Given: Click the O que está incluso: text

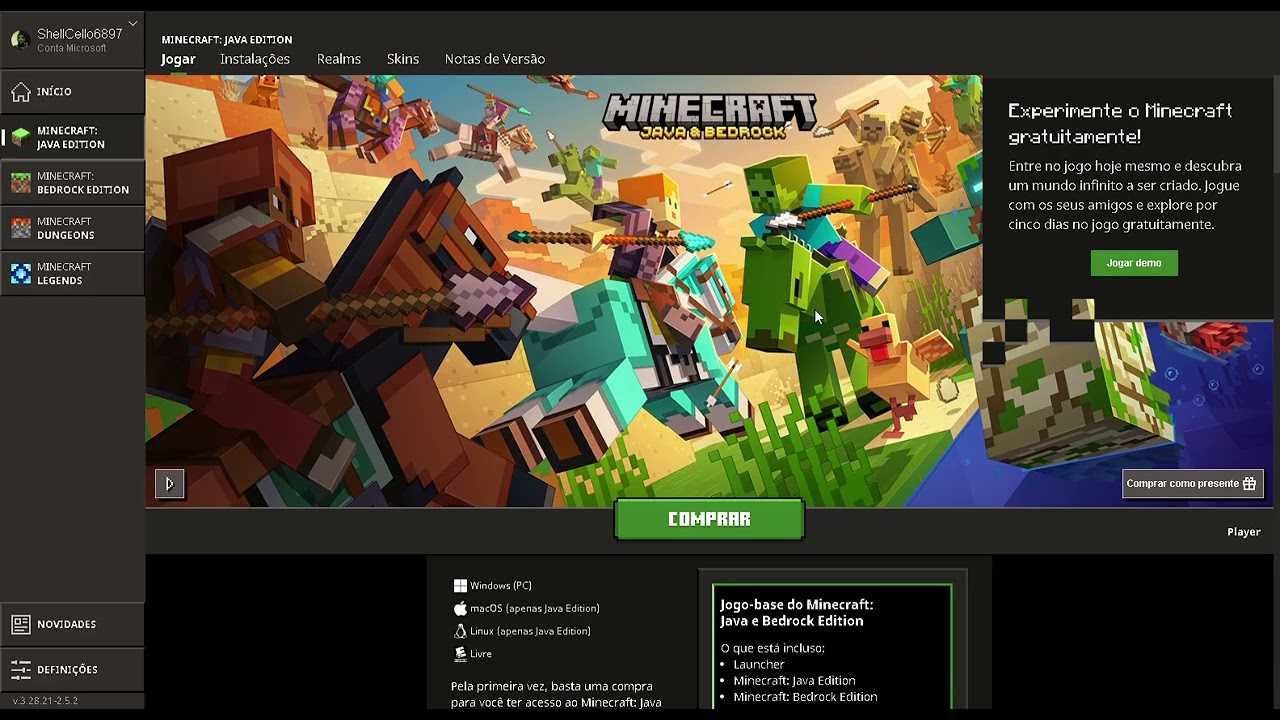Looking at the screenshot, I should pyautogui.click(x=772, y=648).
